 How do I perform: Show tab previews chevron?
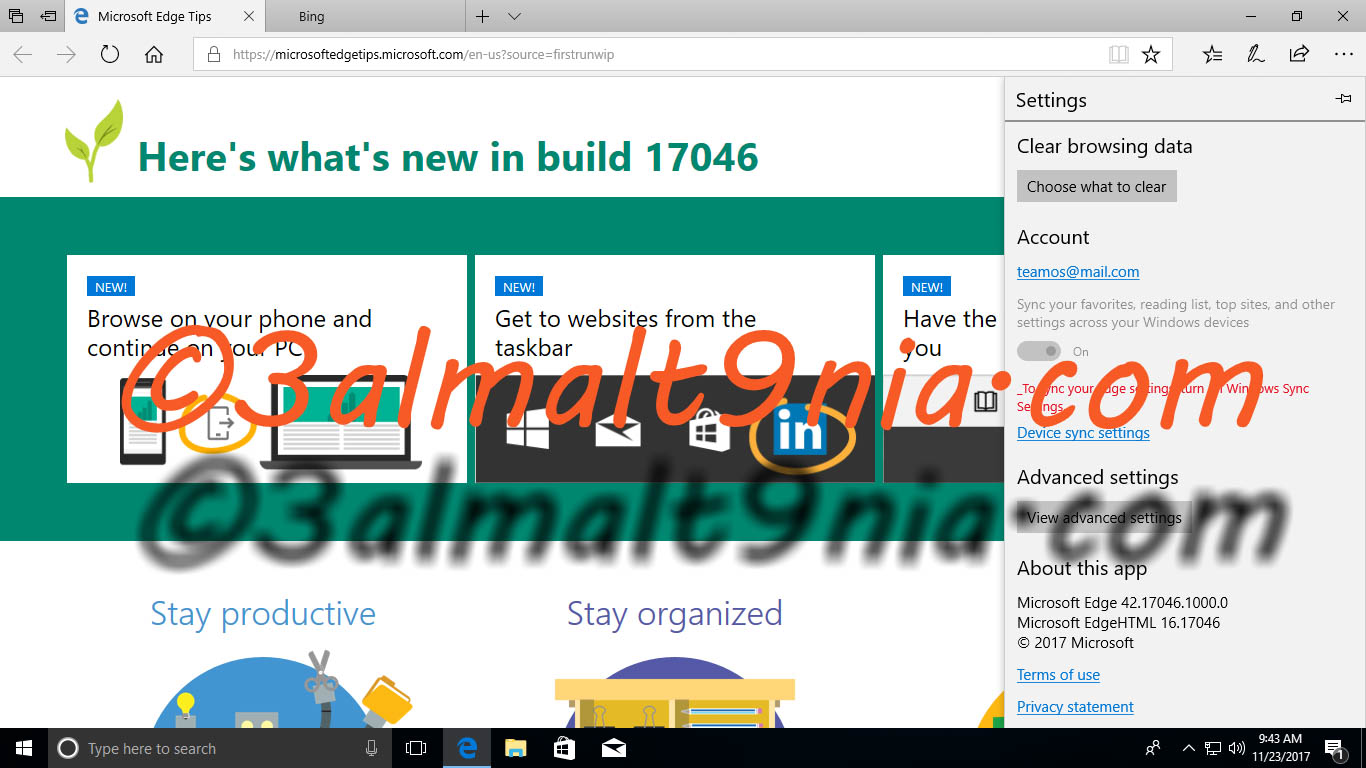514,16
